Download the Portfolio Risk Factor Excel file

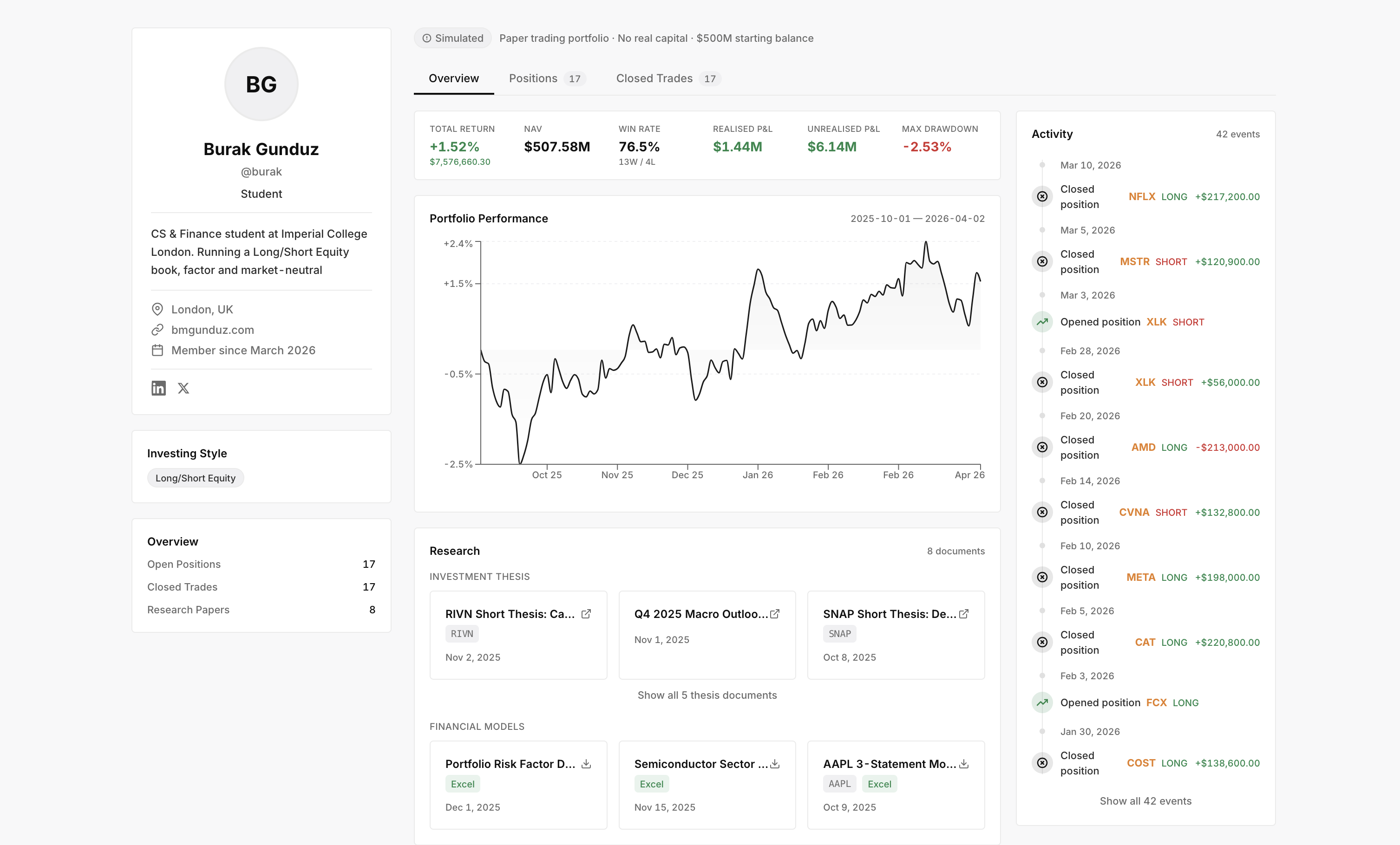coord(586,764)
